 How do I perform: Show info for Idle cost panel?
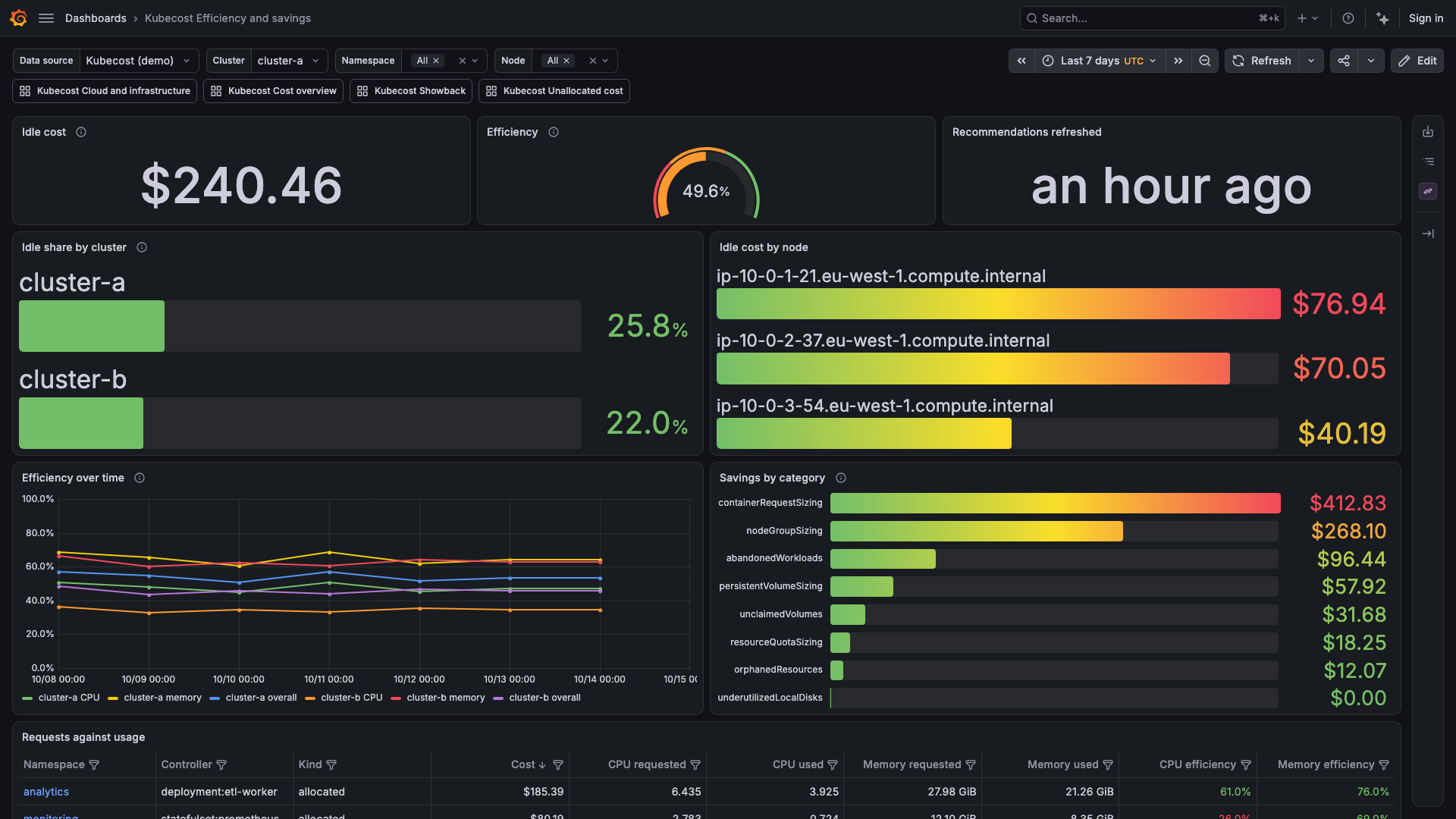tap(81, 132)
